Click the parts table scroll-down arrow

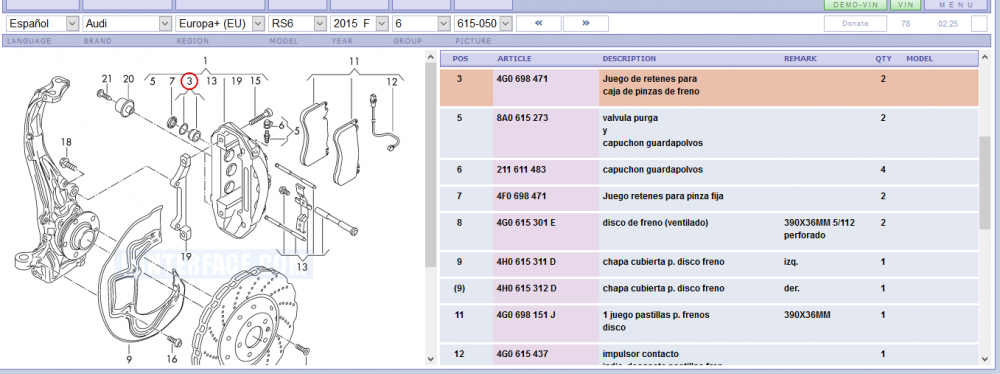[x=986, y=358]
